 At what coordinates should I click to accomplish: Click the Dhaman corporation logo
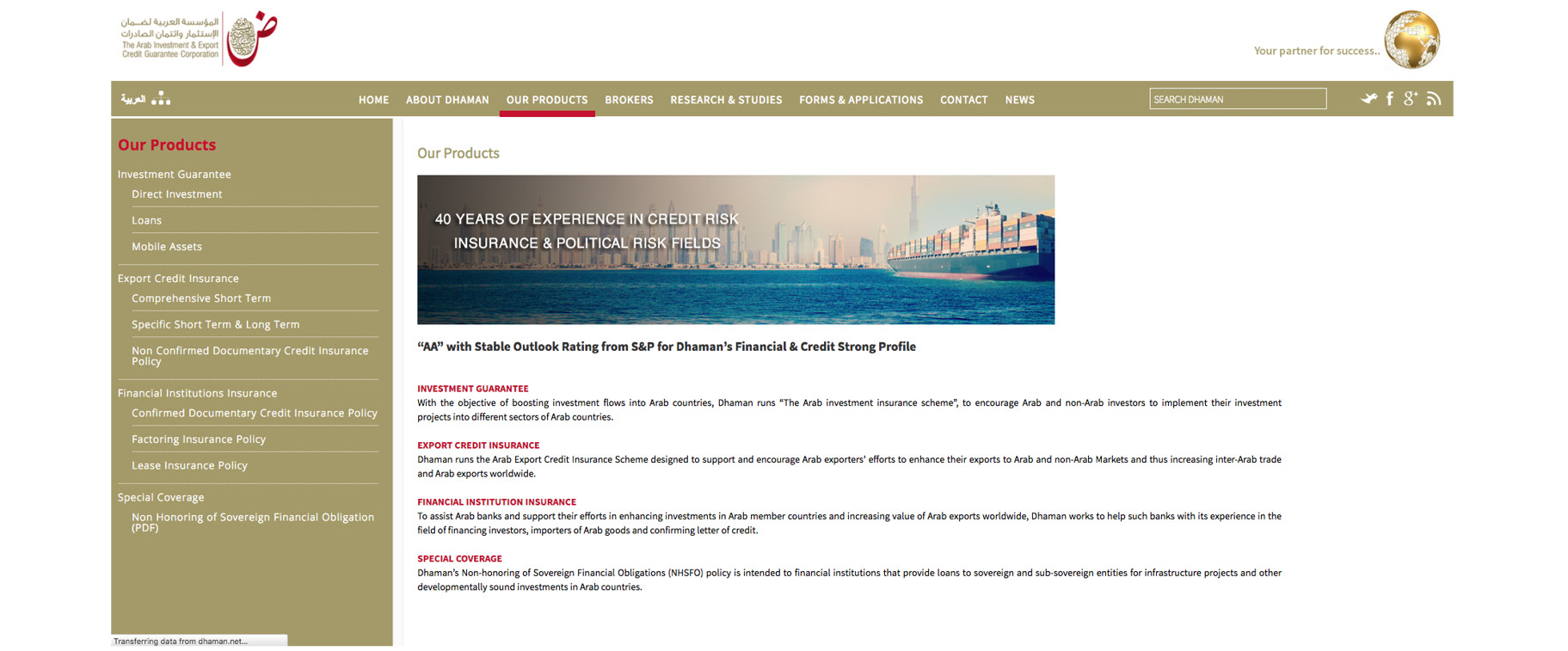[x=199, y=39]
